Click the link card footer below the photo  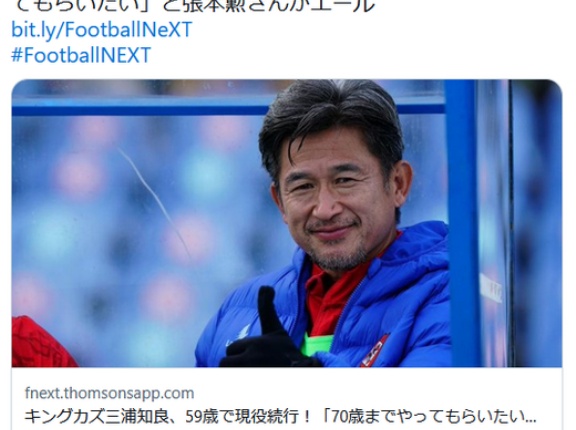tap(287, 398)
